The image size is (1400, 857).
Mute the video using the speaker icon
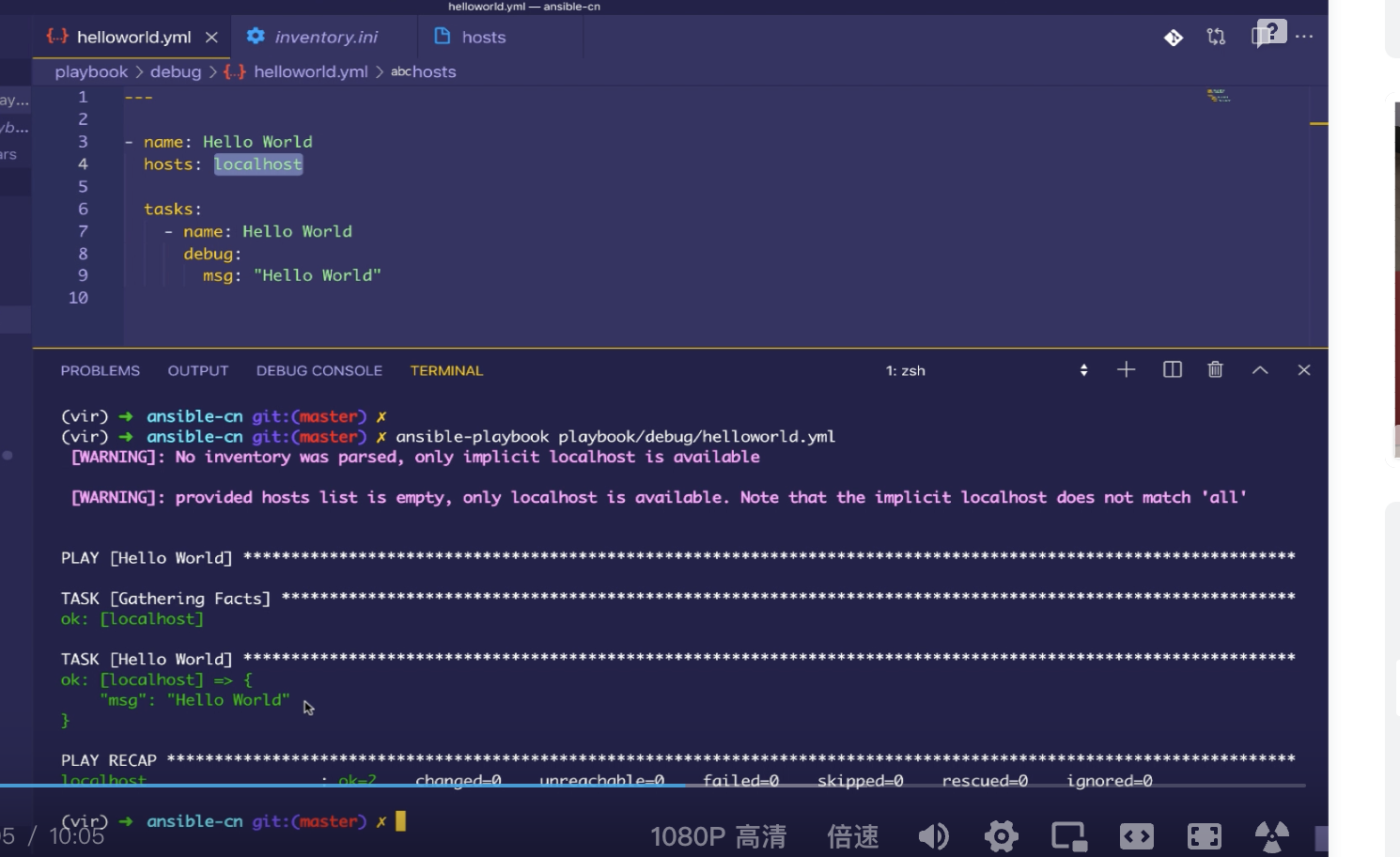(x=933, y=835)
